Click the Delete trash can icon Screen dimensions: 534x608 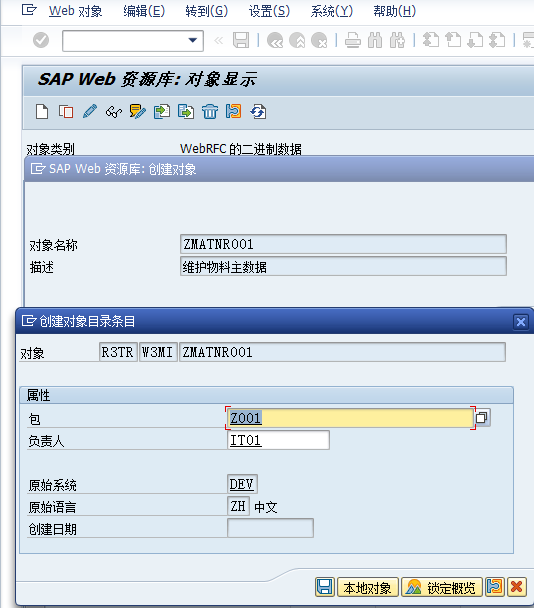(210, 112)
